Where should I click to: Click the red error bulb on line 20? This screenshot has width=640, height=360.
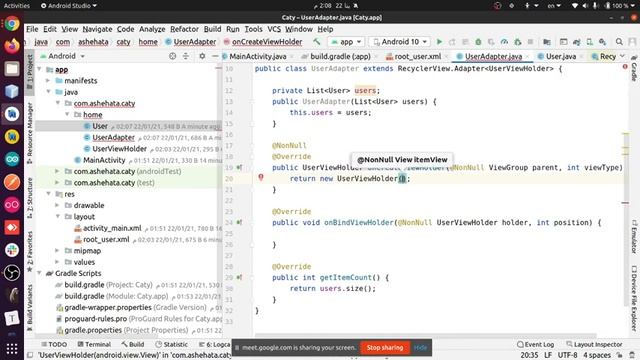261,177
